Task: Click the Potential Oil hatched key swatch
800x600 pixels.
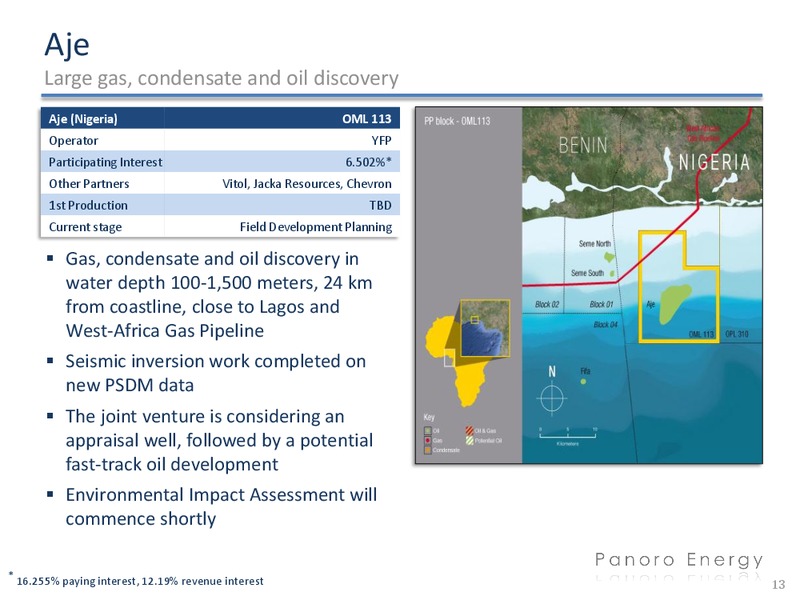Action: (x=469, y=441)
